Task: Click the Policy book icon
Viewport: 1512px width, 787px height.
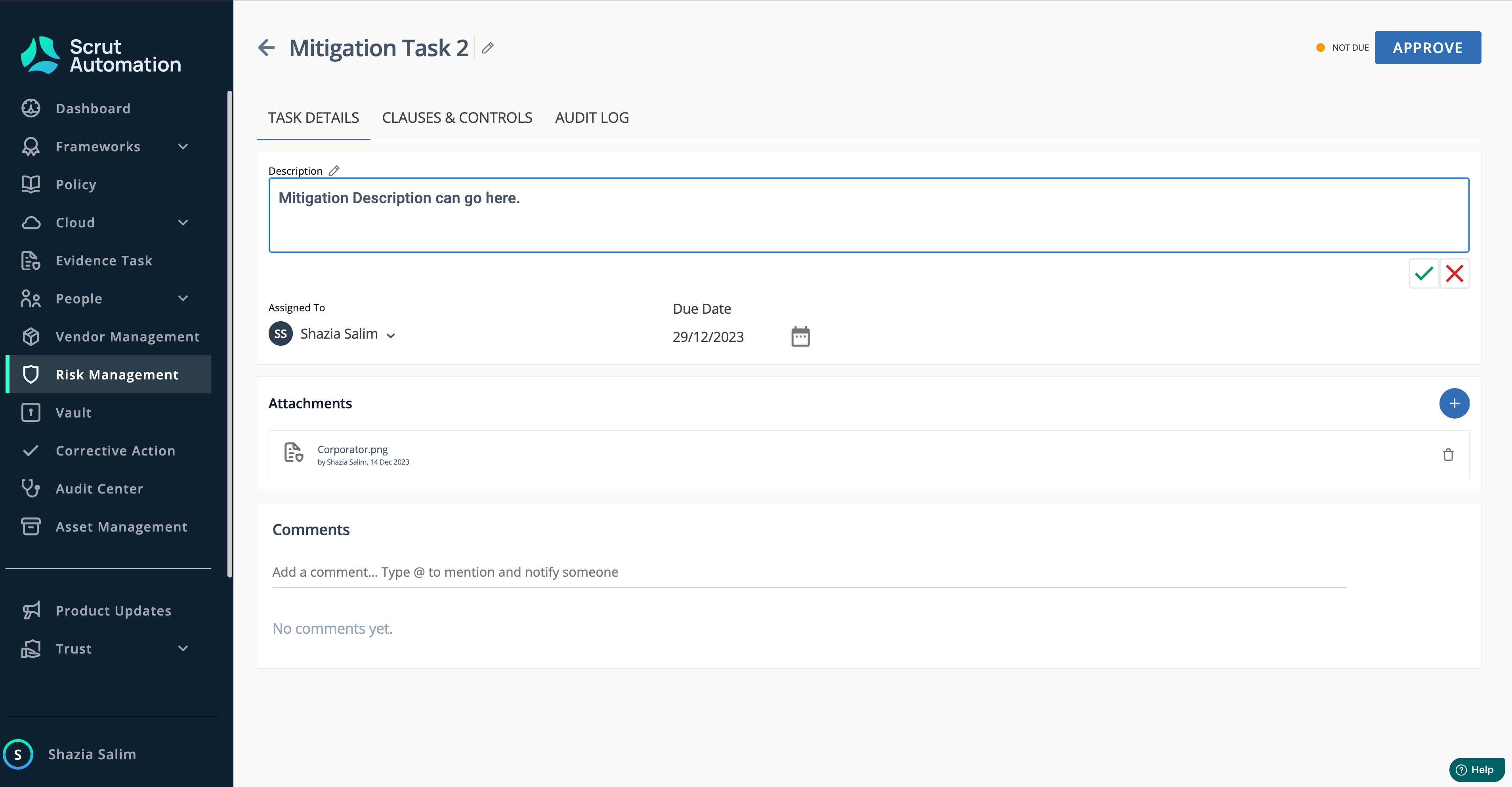Action: [31, 184]
